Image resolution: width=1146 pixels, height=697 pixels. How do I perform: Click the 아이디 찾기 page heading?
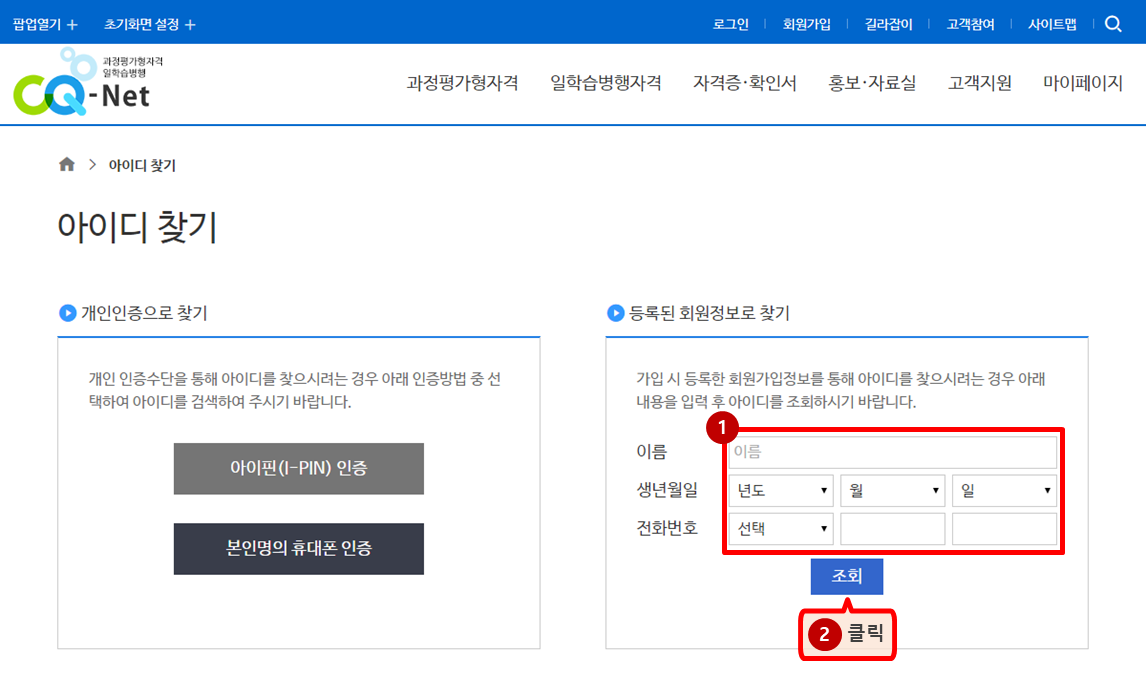point(138,226)
